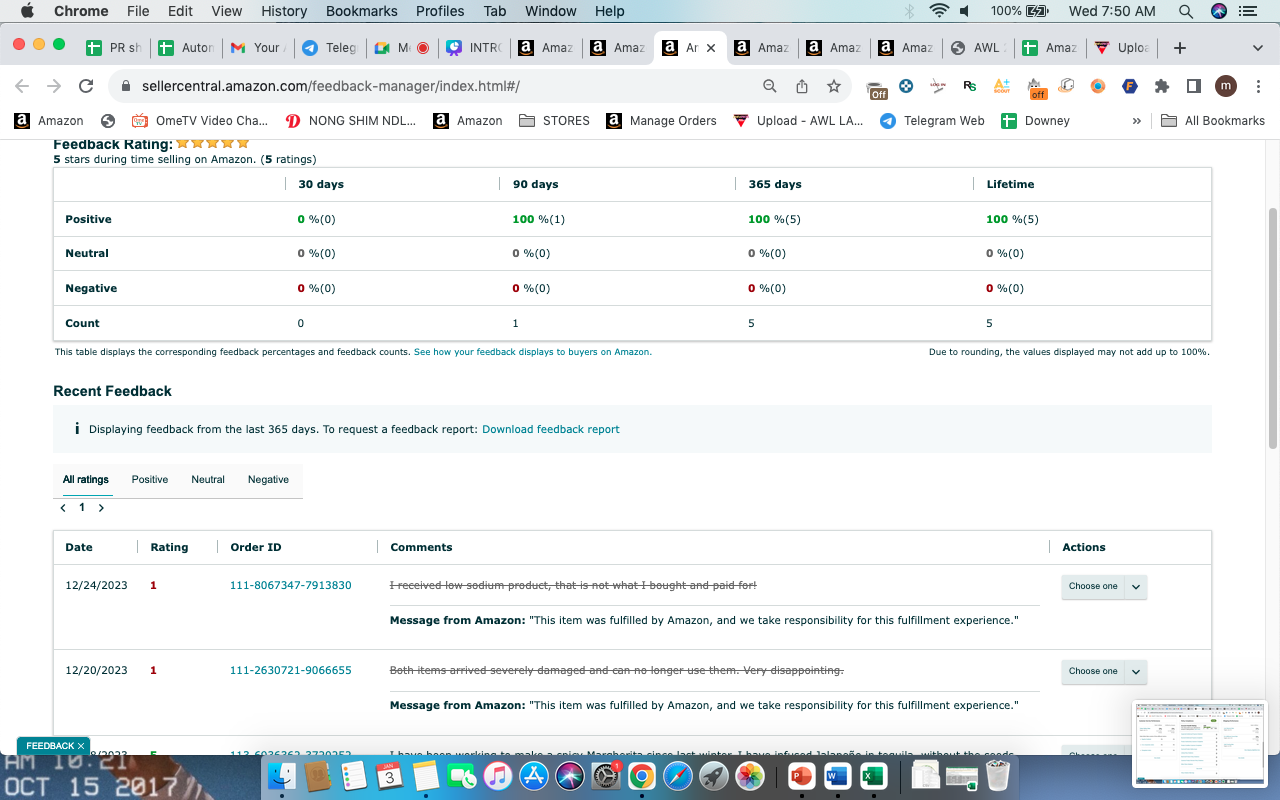Open the Chrome profile avatar 'm'
This screenshot has height=800, width=1280.
click(x=1226, y=86)
